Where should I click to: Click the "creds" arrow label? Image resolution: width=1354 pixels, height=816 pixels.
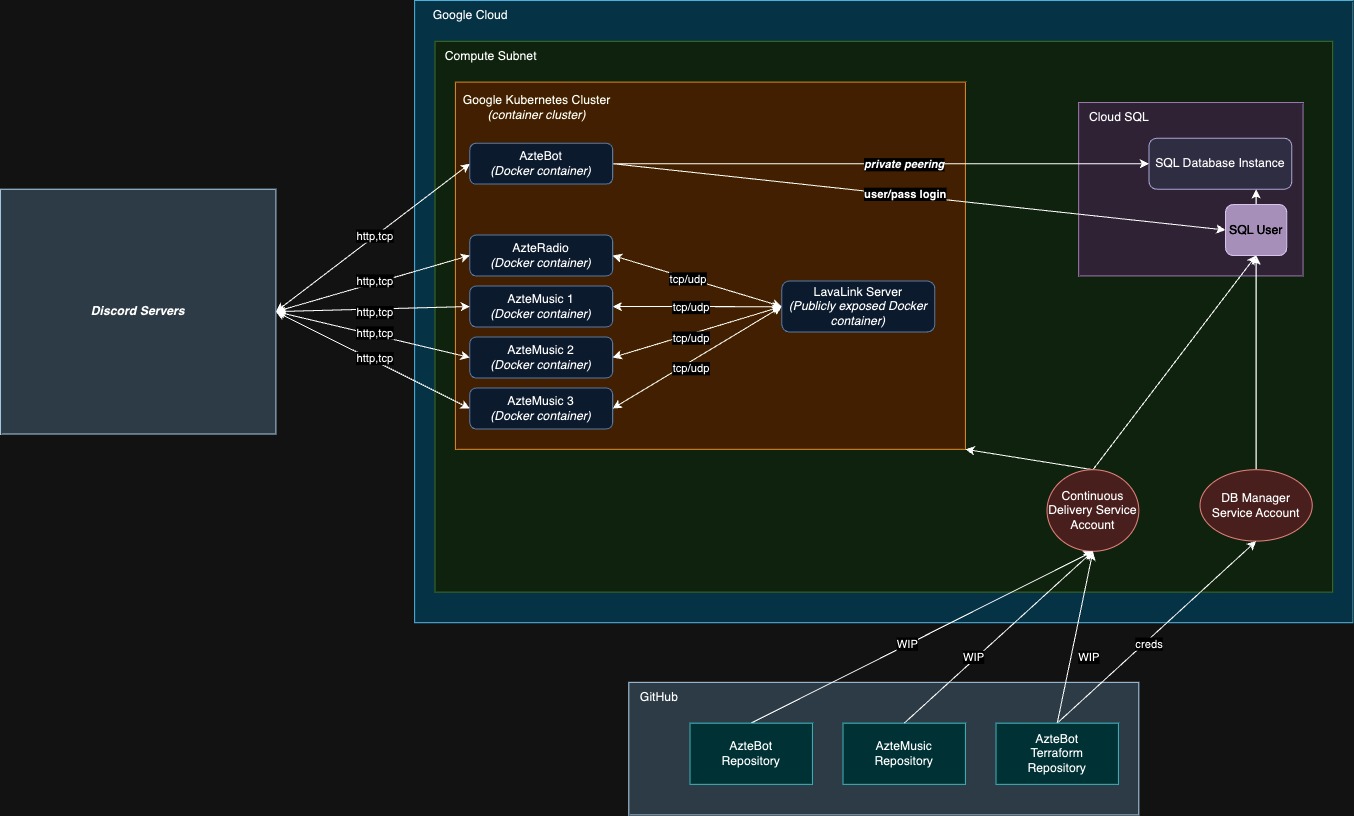click(x=1149, y=645)
